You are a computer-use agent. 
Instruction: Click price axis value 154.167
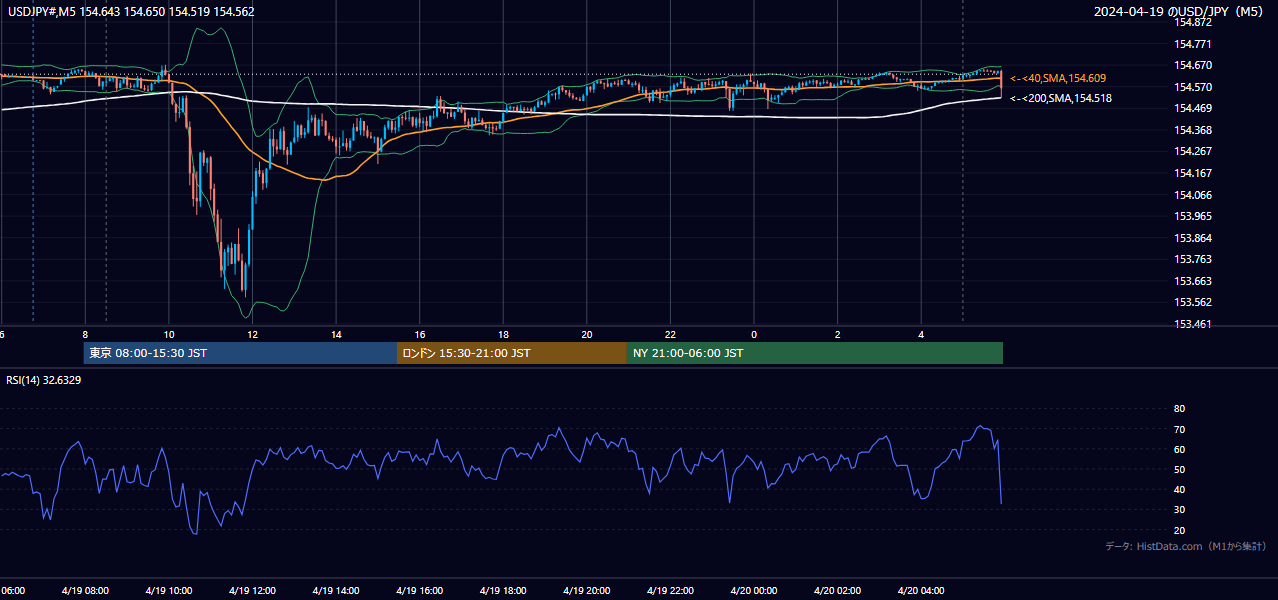point(1194,173)
